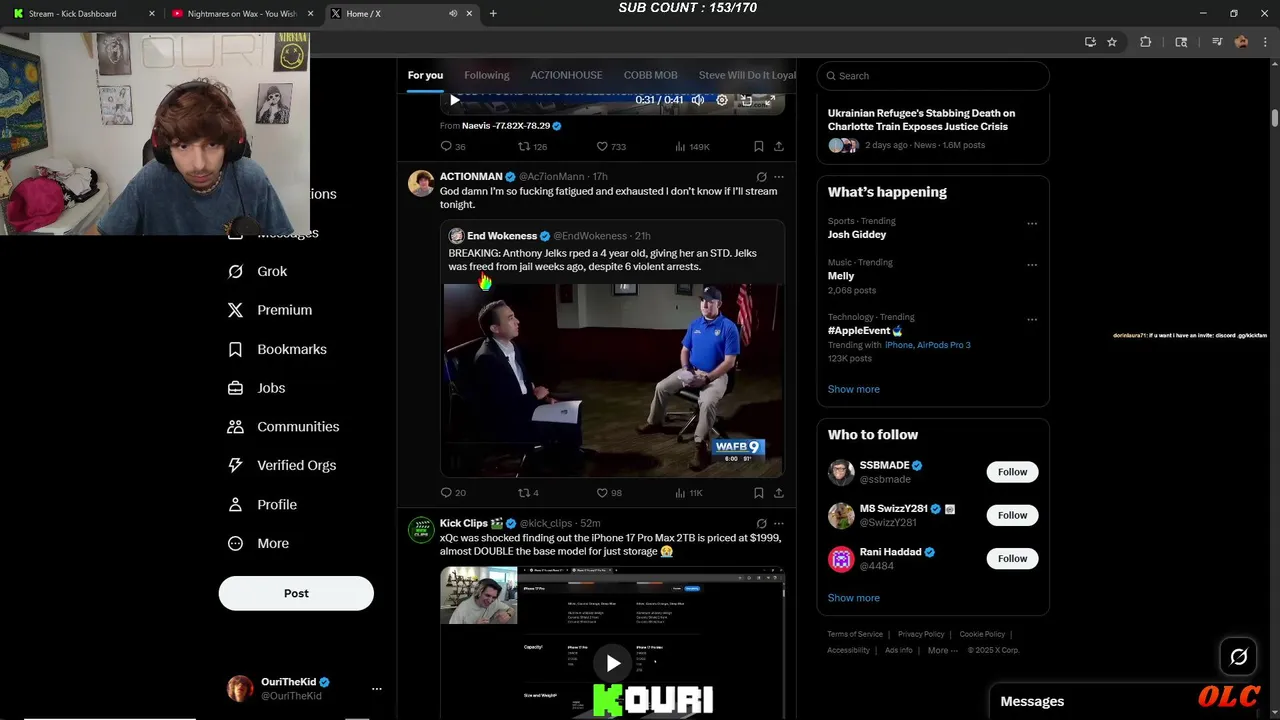Open More menu in left sidebar
This screenshot has height=720, width=1280.
click(258, 543)
